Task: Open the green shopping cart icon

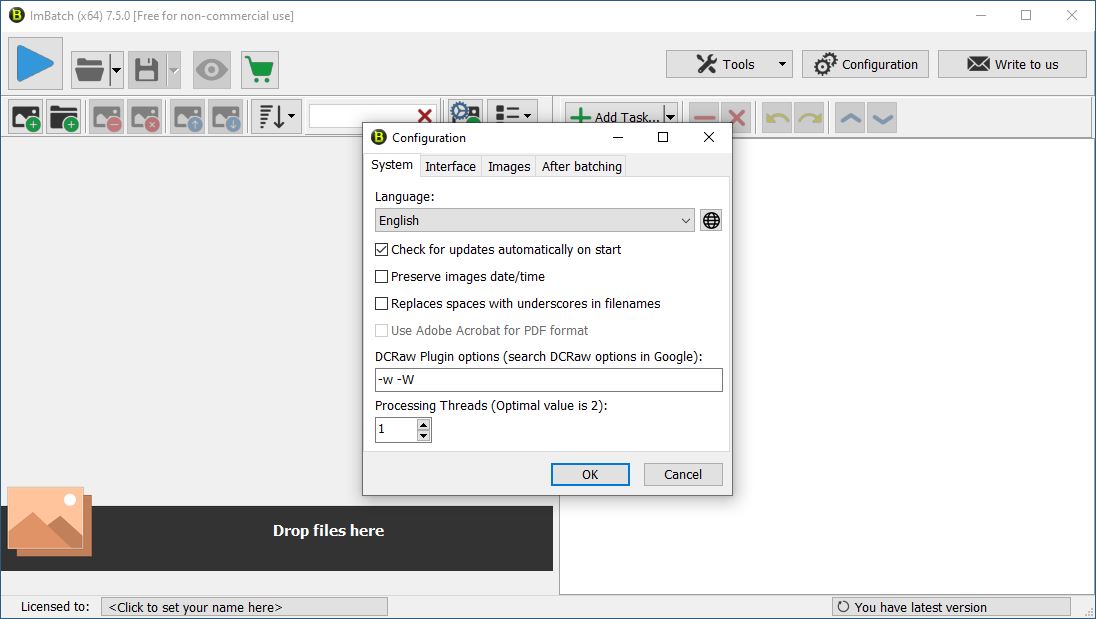Action: pyautogui.click(x=260, y=70)
